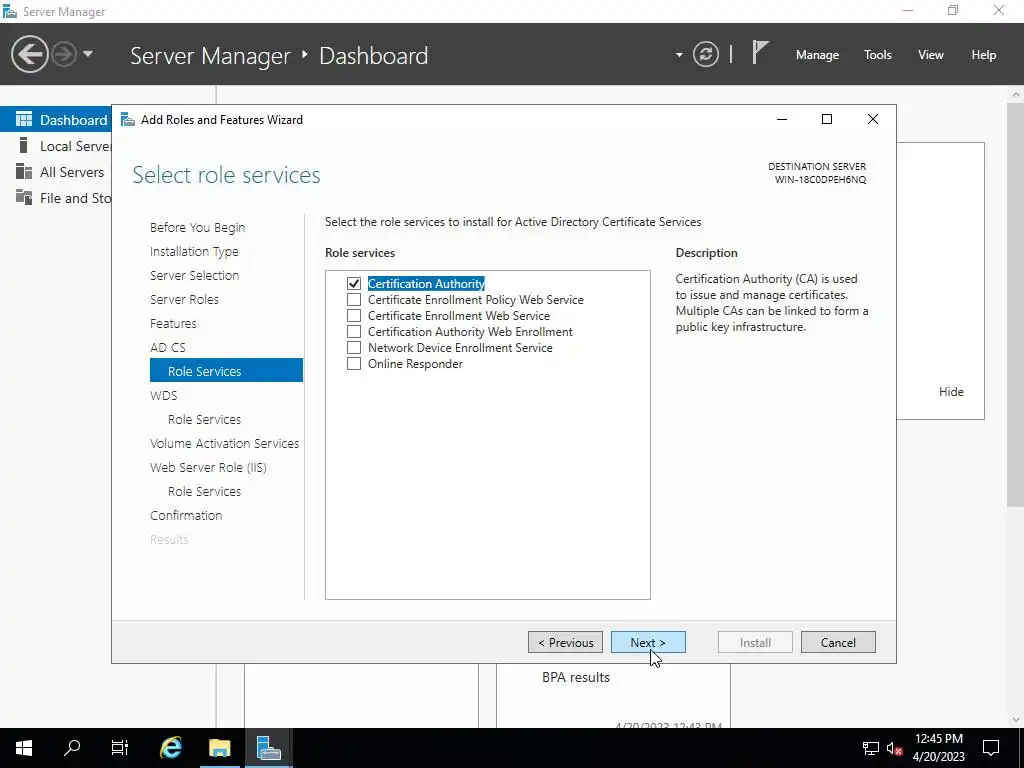
Task: Check Certificate Enrollment Web Service
Action: click(354, 315)
